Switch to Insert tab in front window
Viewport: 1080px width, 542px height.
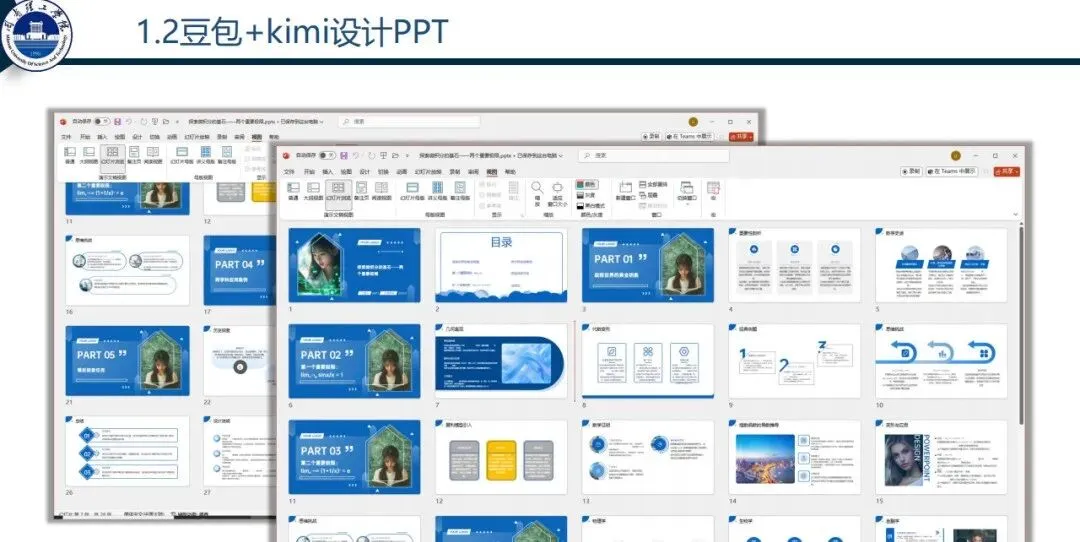tap(328, 172)
